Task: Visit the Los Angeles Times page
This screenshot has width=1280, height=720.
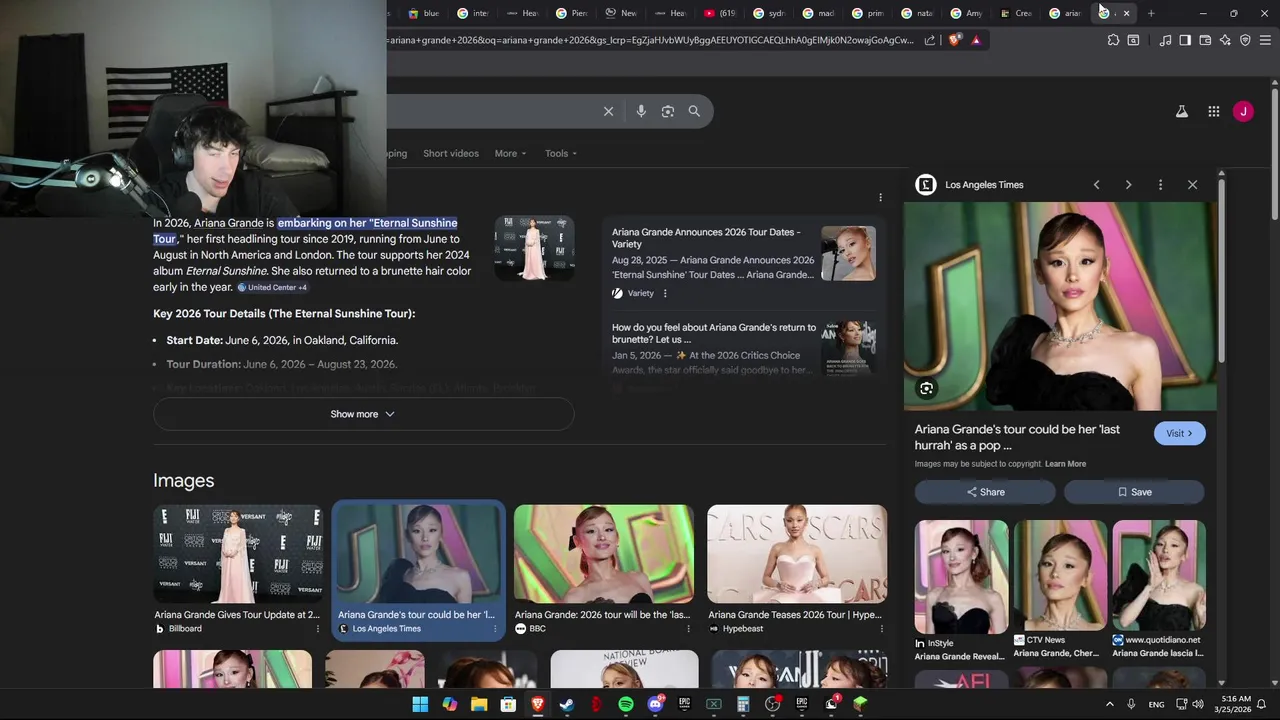Action: point(1180,433)
